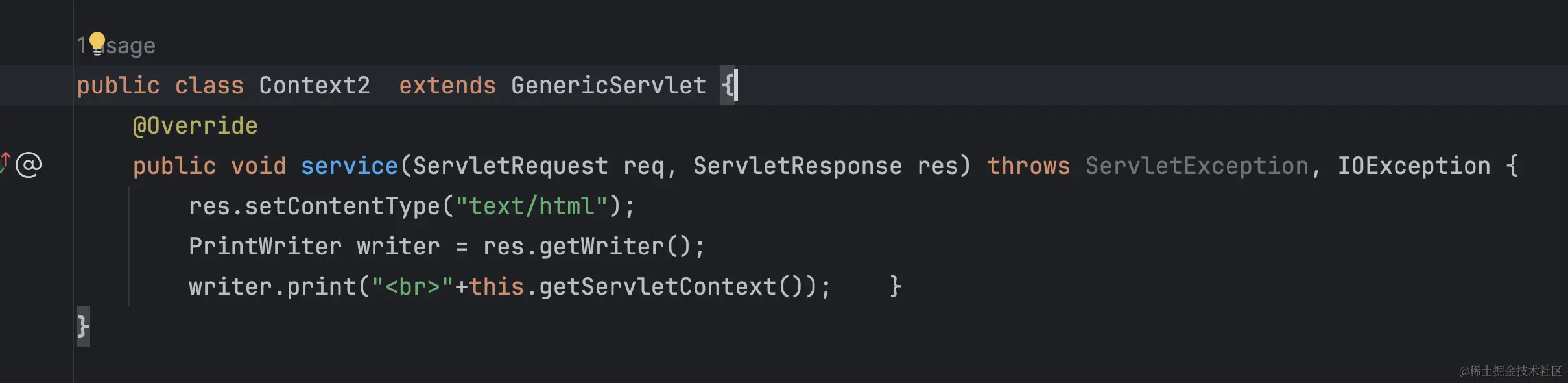Screen dimensions: 1568x383
Task: Click the highlighted closing class brace
Action: (83, 327)
